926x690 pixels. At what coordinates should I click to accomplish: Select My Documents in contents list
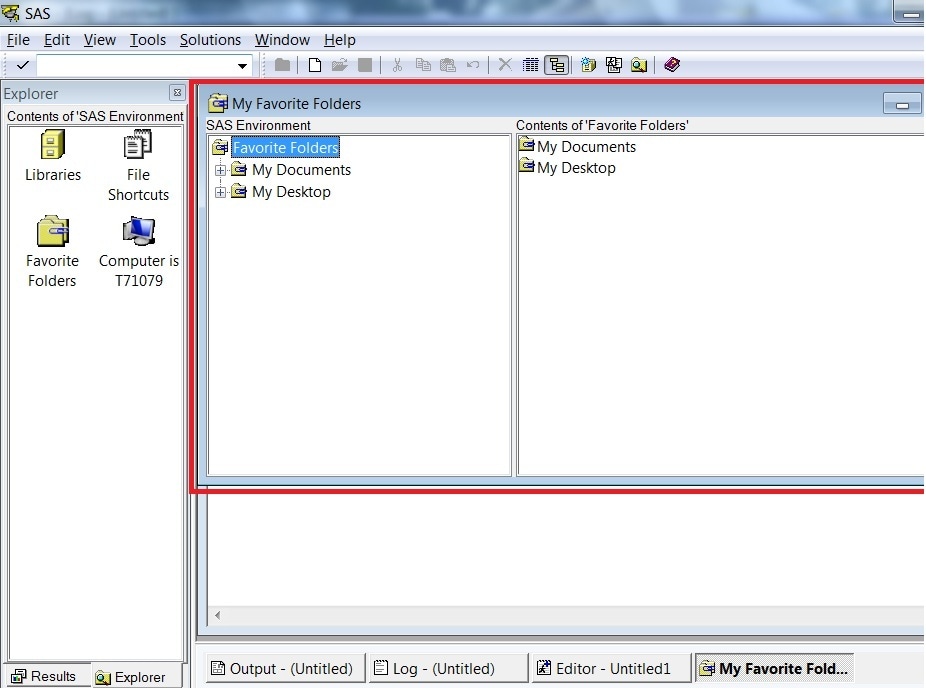coord(585,147)
